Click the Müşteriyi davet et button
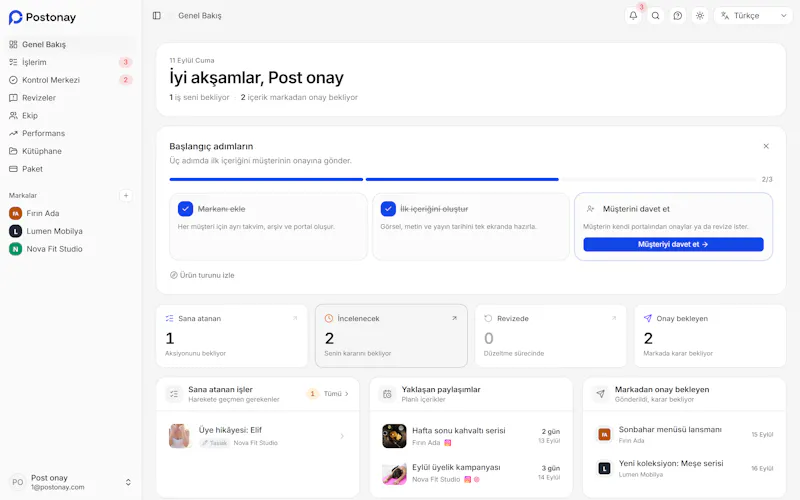800x500 pixels. pos(673,244)
